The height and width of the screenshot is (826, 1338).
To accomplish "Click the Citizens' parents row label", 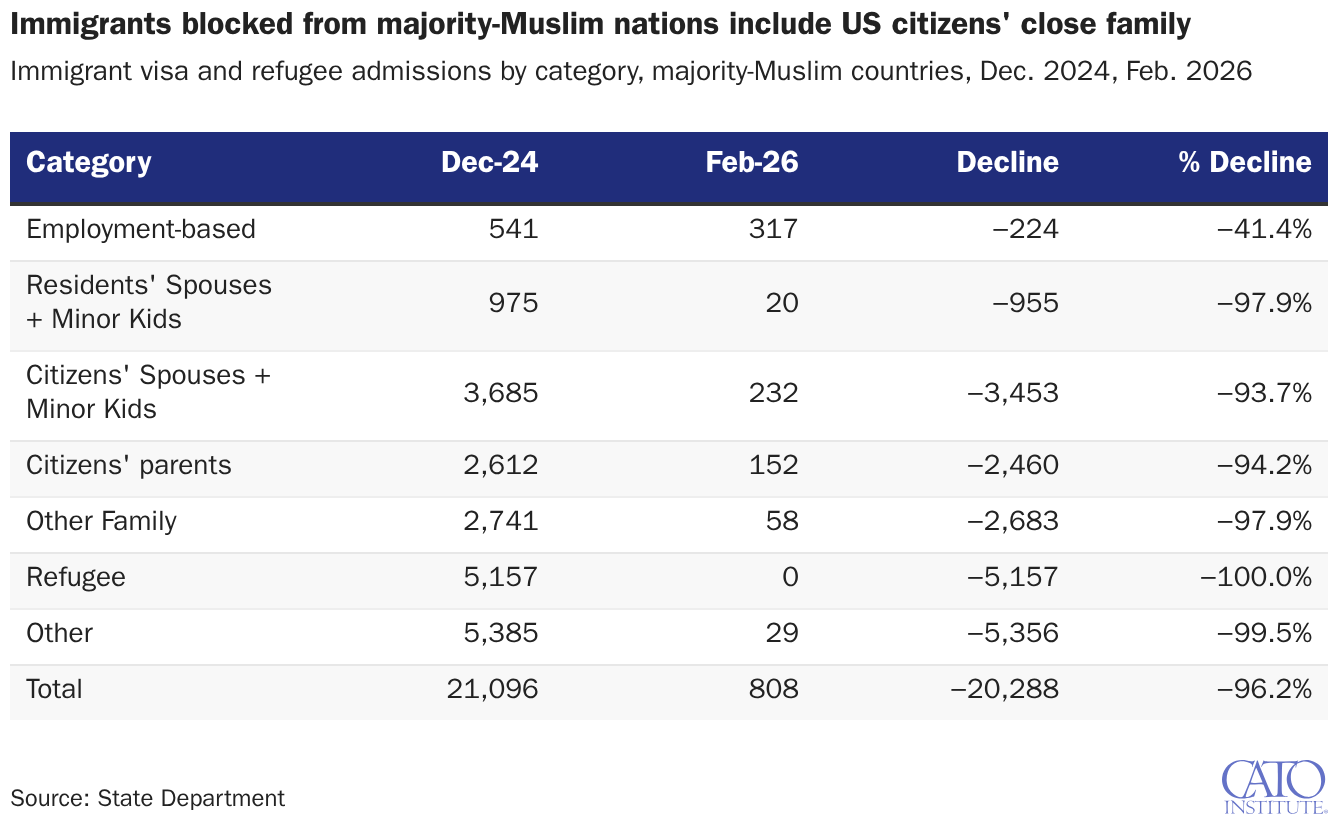I will [x=129, y=465].
